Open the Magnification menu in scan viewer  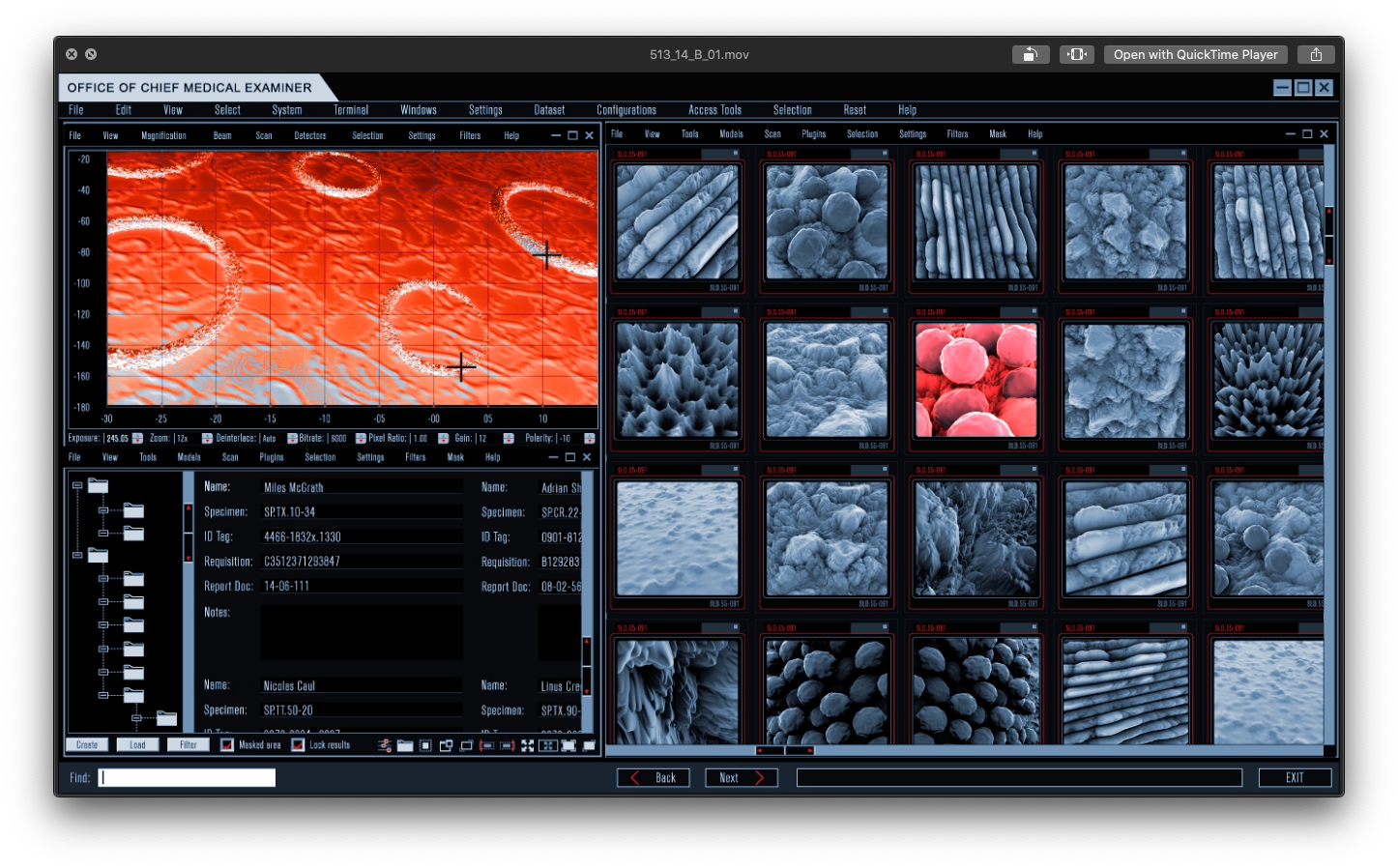pyautogui.click(x=163, y=136)
